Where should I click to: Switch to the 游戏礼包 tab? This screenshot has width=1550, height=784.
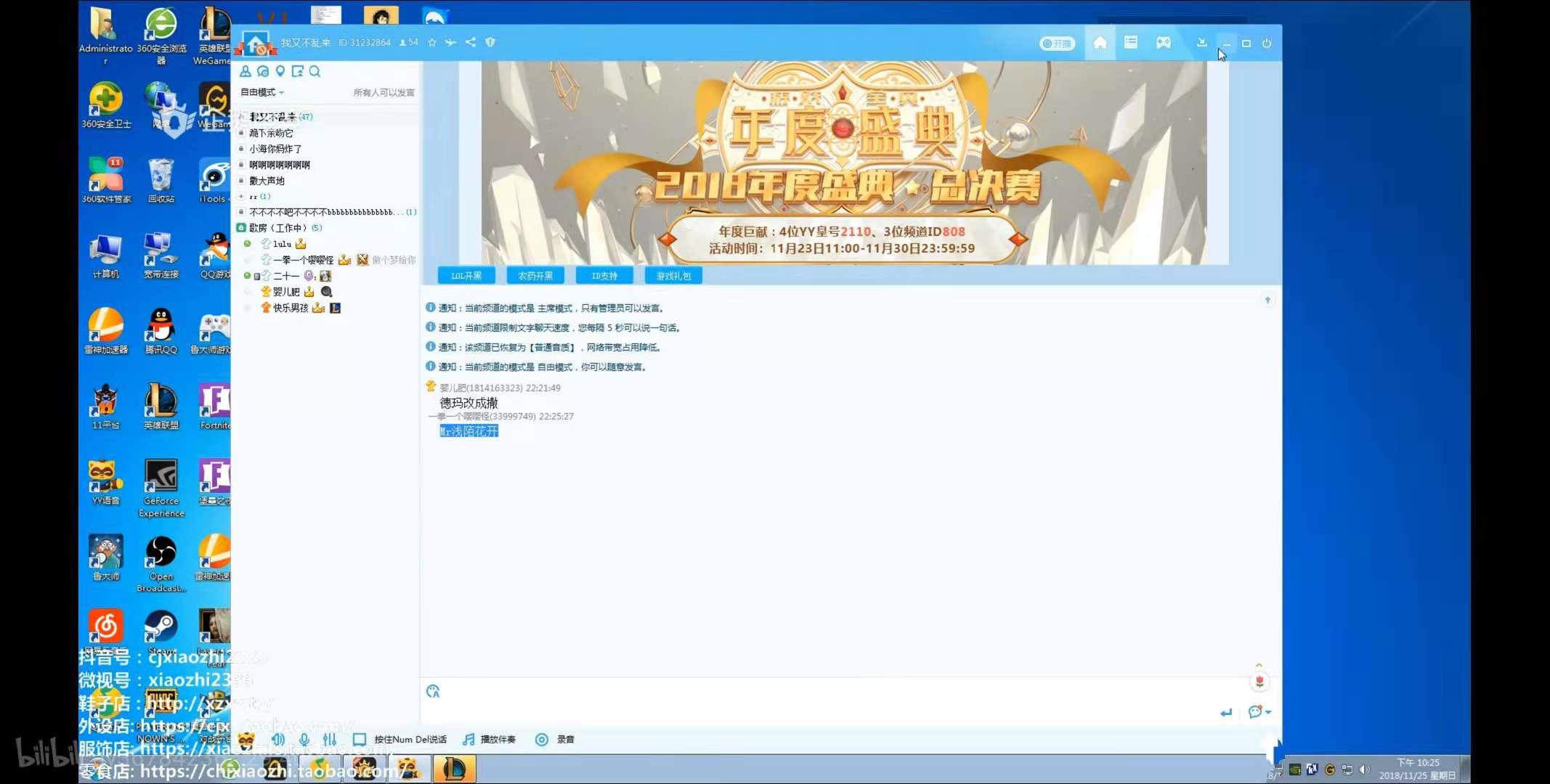(x=673, y=275)
